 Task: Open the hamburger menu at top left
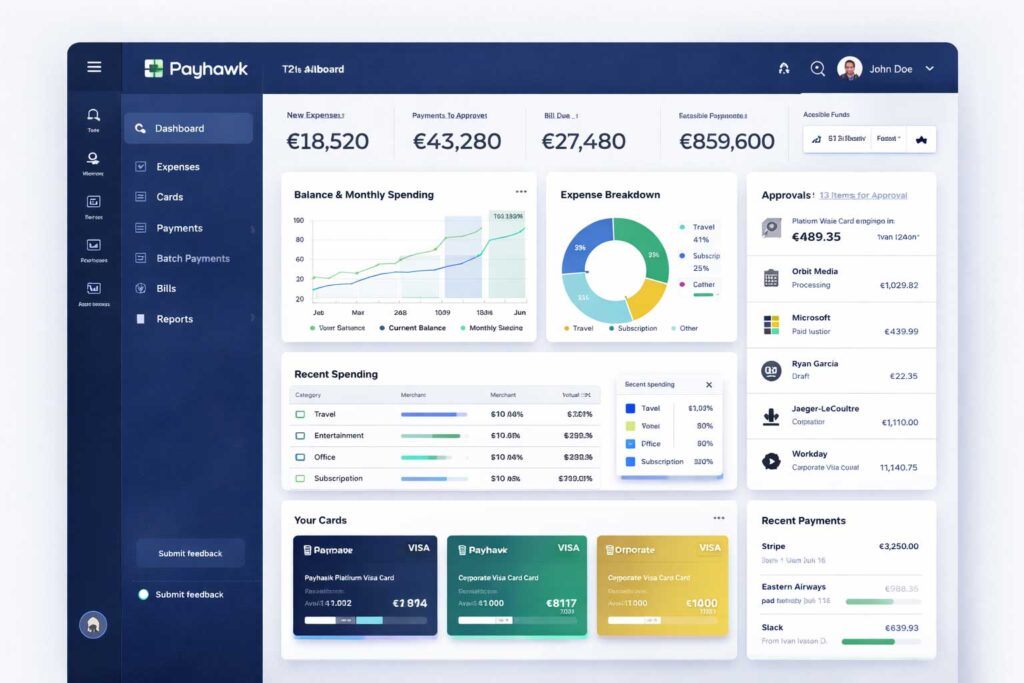point(94,66)
